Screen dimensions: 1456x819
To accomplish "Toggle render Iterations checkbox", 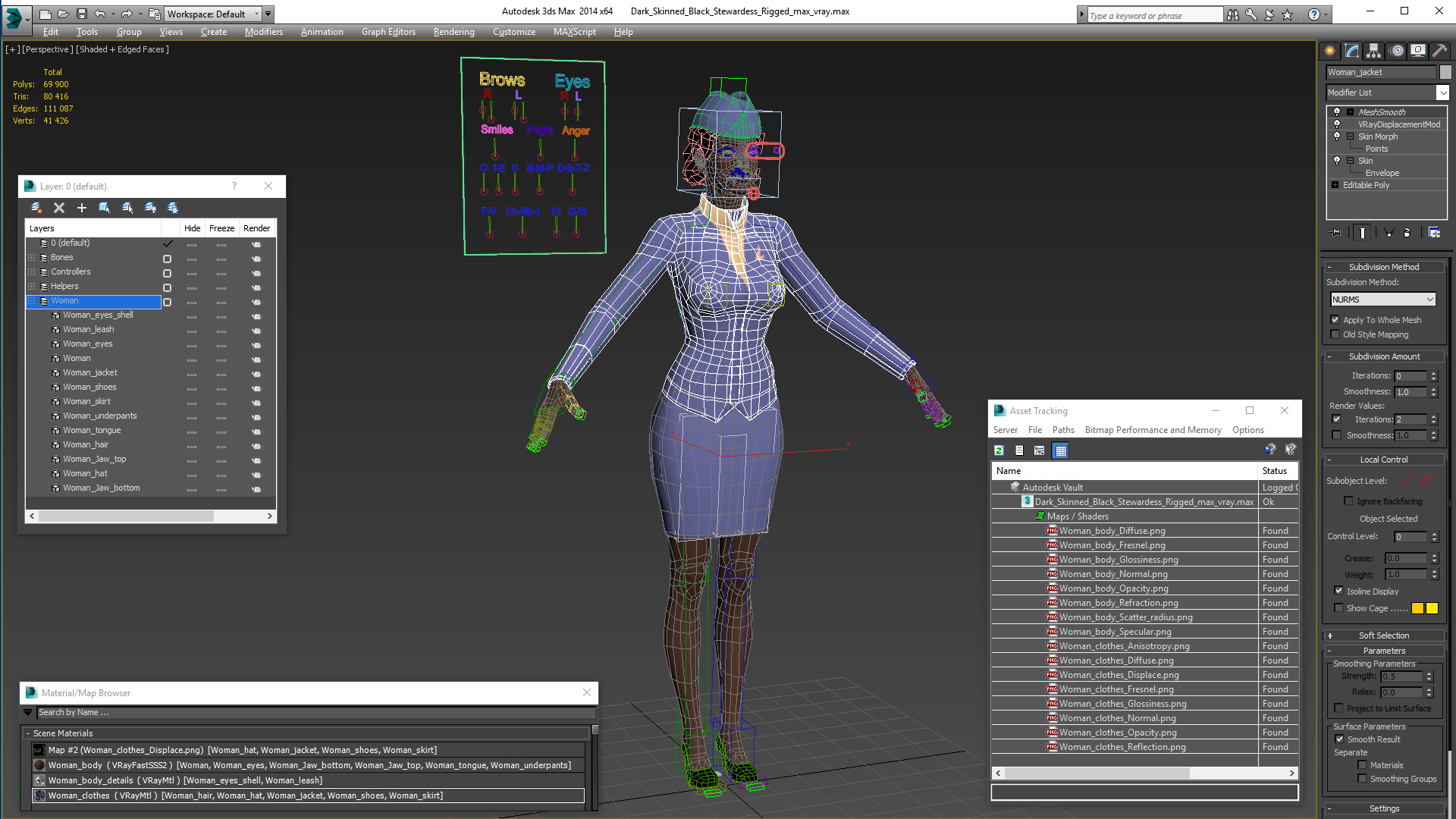I will (1336, 419).
